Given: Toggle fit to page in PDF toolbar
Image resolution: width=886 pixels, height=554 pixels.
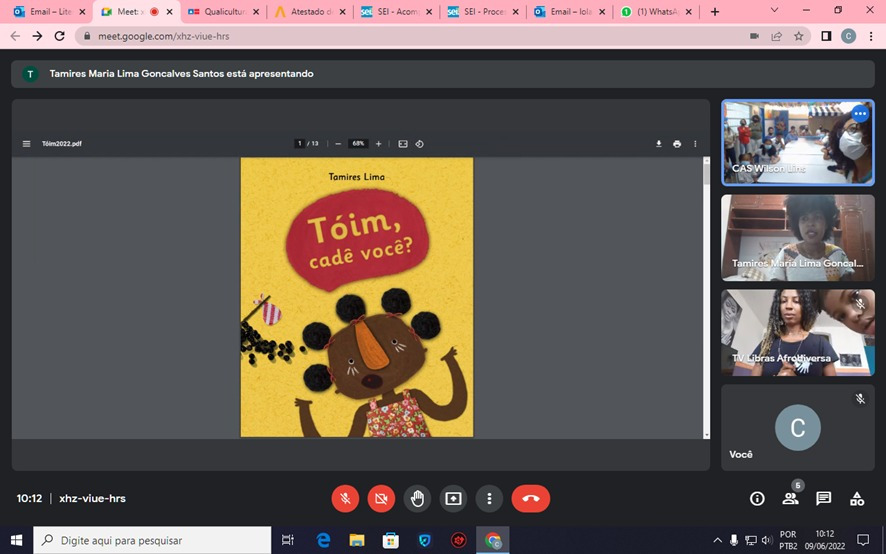Looking at the screenshot, I should coord(403,144).
